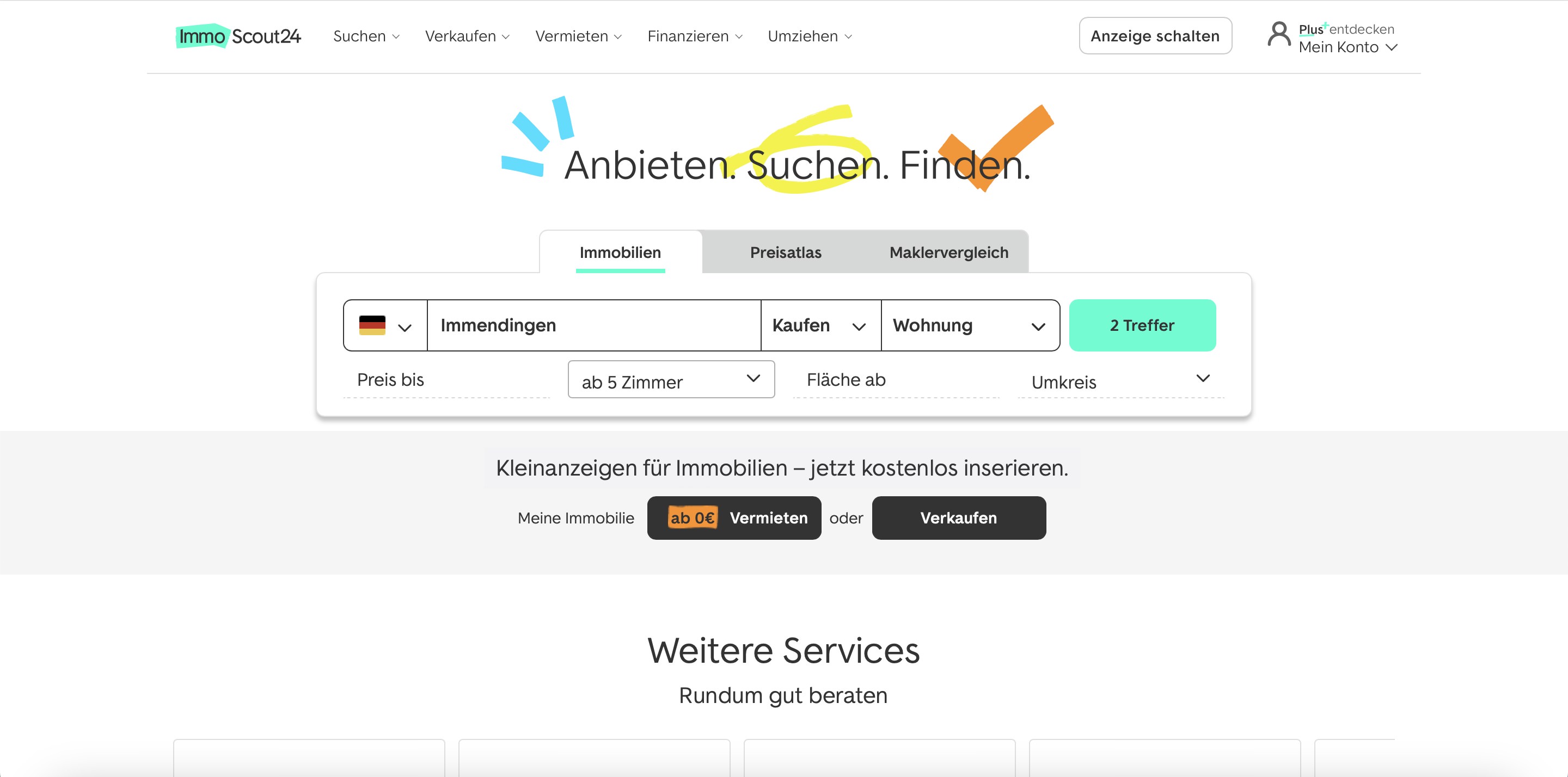The width and height of the screenshot is (1568, 777).
Task: Click the orange 'ab 0€' badge
Action: (x=692, y=518)
